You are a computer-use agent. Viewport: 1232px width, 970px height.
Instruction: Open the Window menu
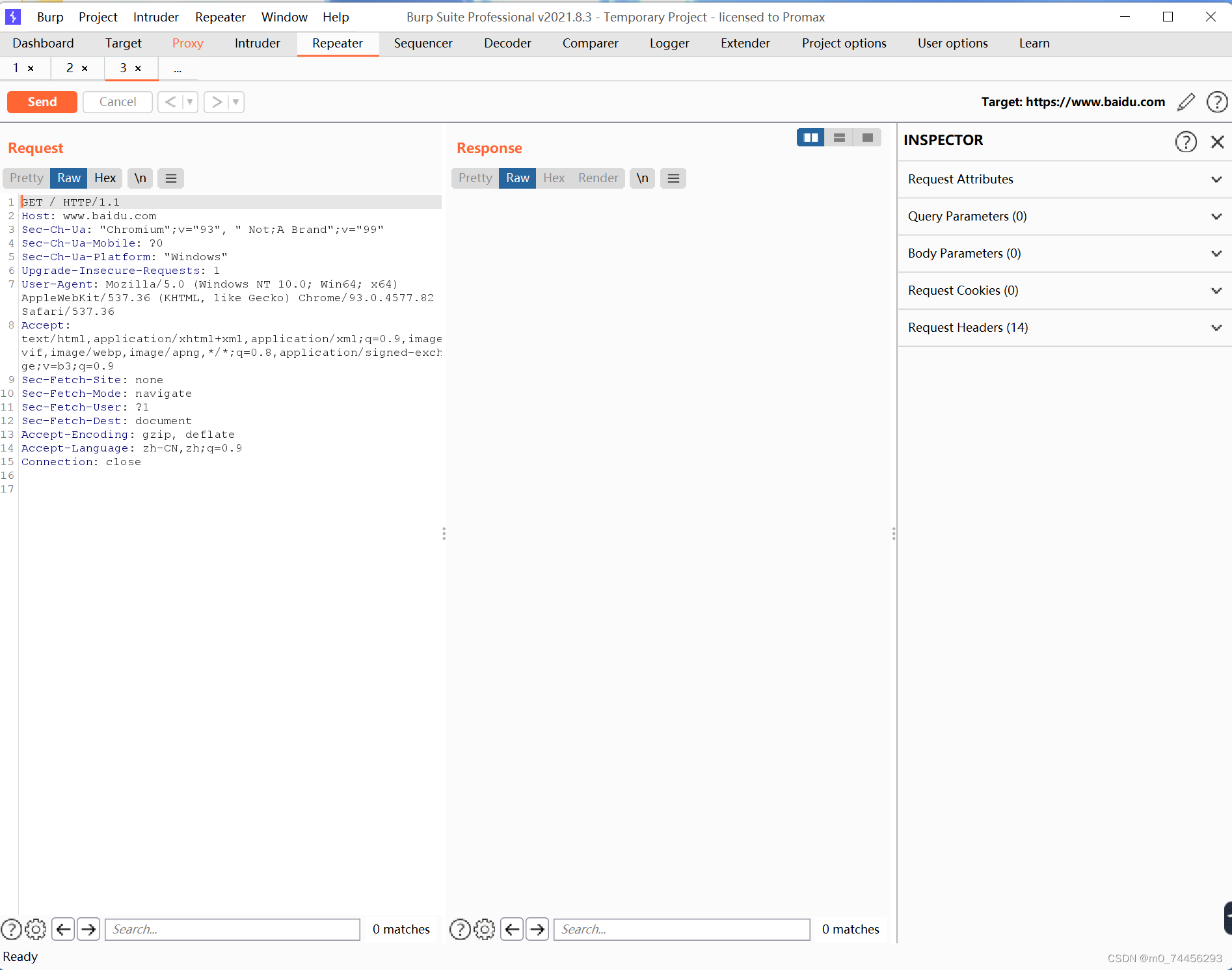[284, 17]
